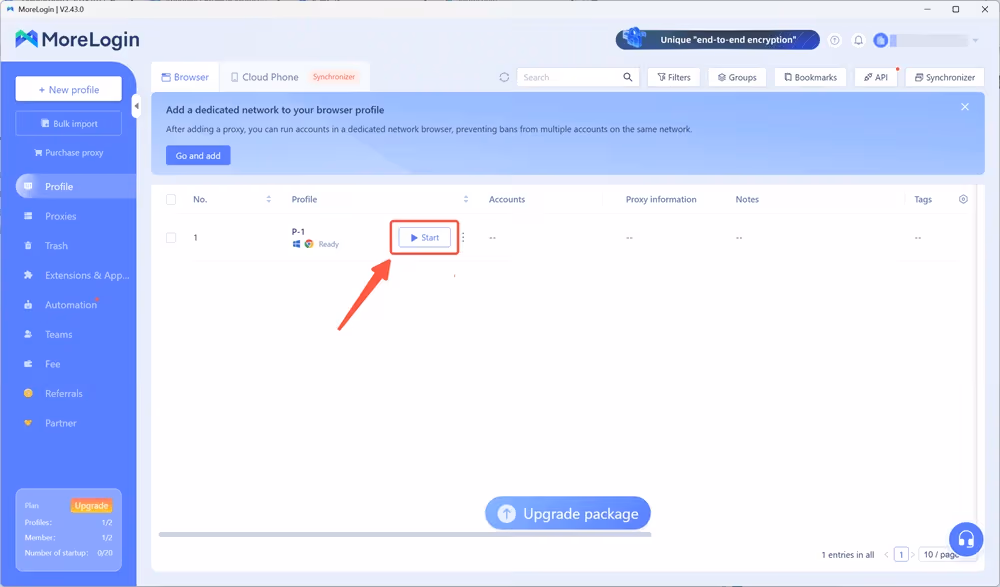Screen dimensions: 1000x587
Task: Open customer support chat
Action: [x=965, y=539]
